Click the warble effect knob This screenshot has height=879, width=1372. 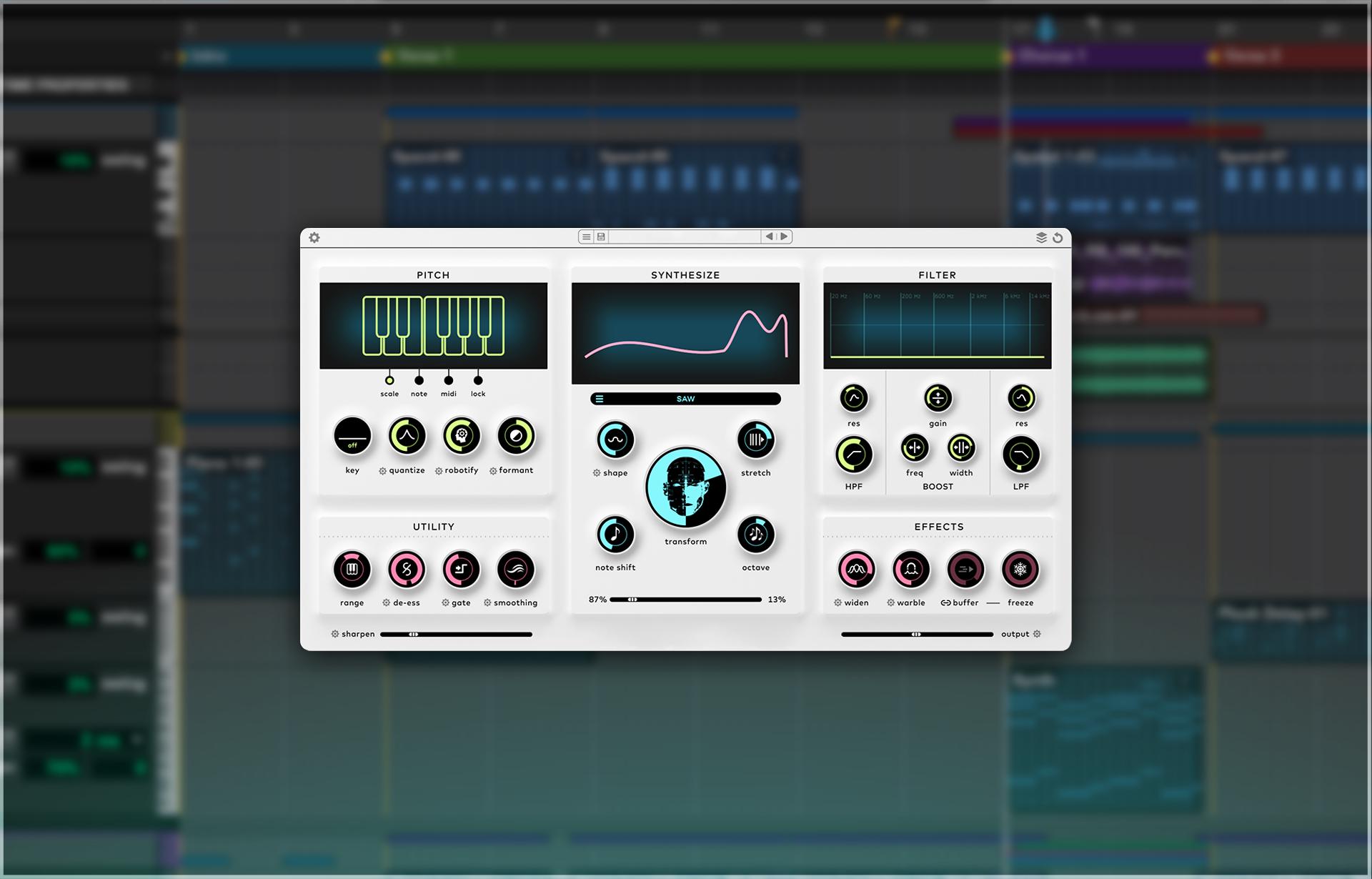click(911, 570)
